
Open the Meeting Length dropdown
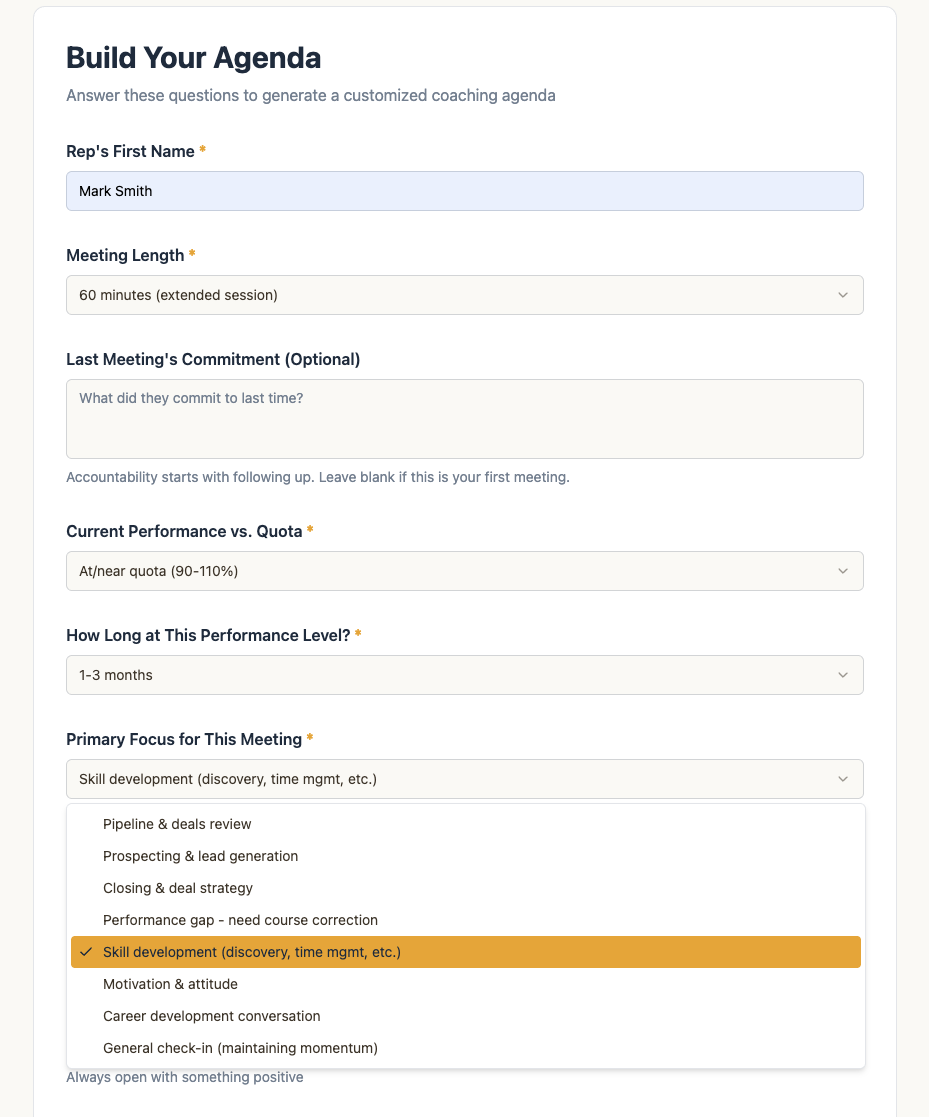(464, 295)
